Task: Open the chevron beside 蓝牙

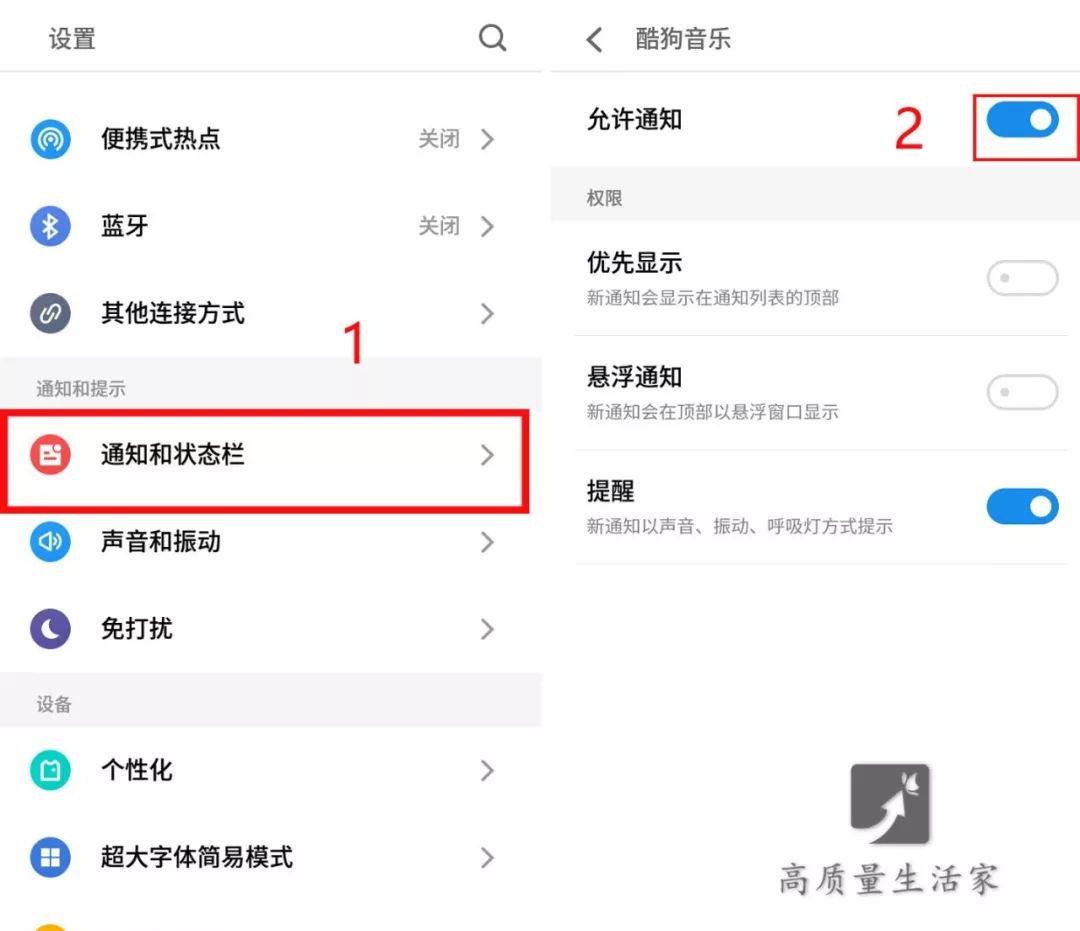Action: [x=488, y=226]
